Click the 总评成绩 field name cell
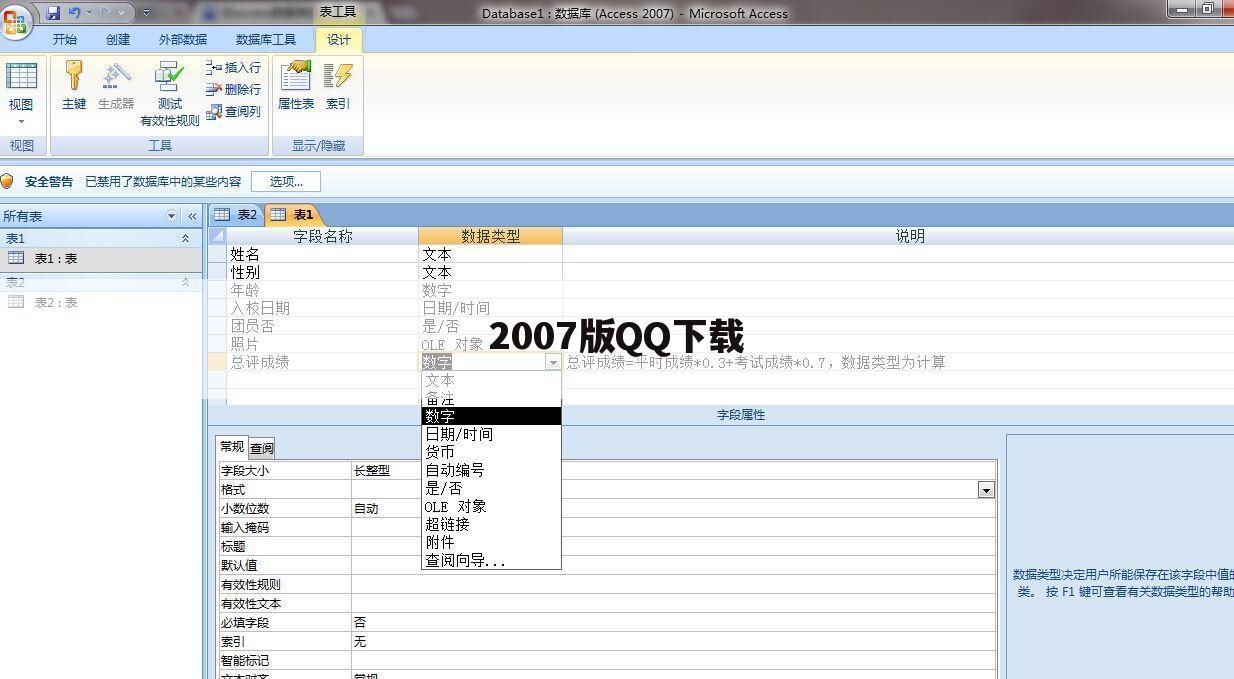 323,362
